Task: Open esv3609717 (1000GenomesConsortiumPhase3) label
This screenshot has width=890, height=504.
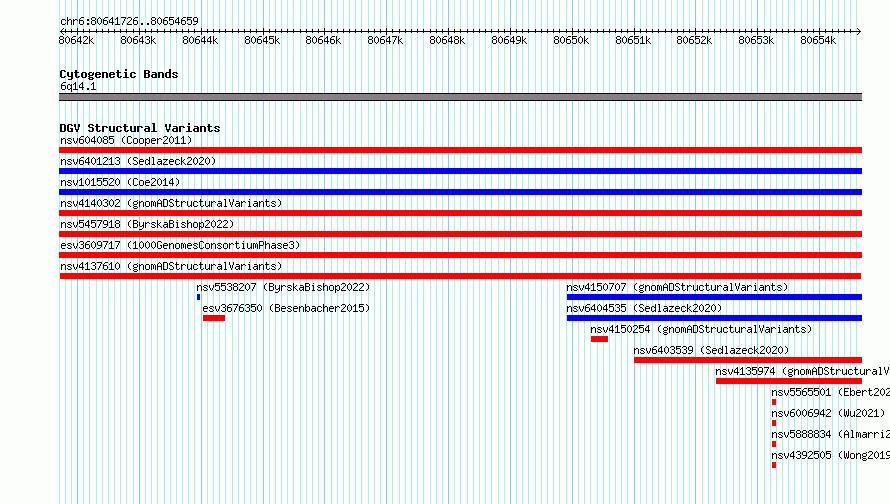Action: coord(180,245)
